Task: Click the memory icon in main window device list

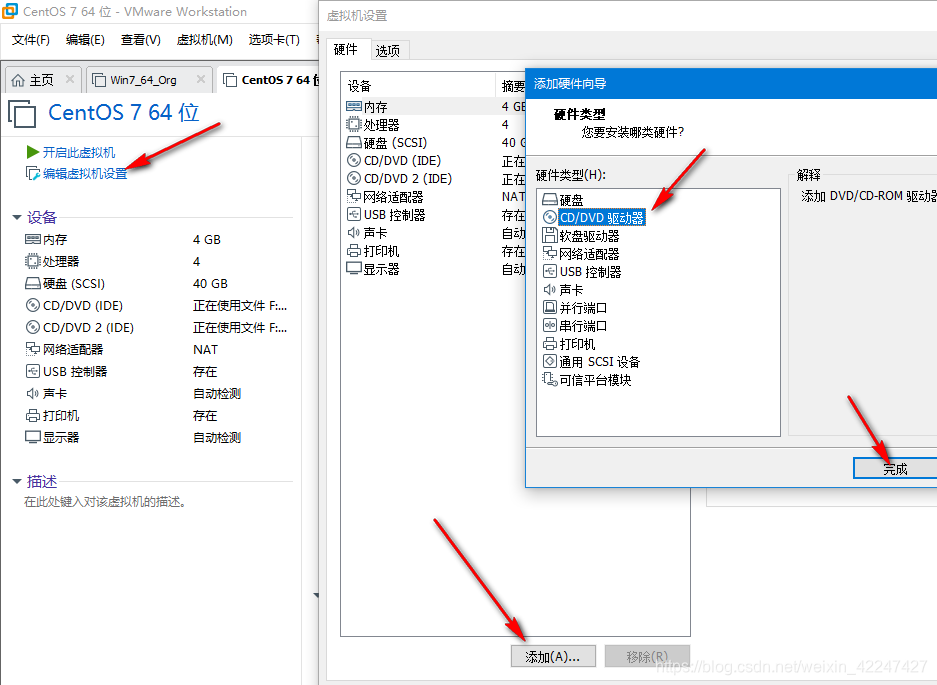Action: click(33, 239)
